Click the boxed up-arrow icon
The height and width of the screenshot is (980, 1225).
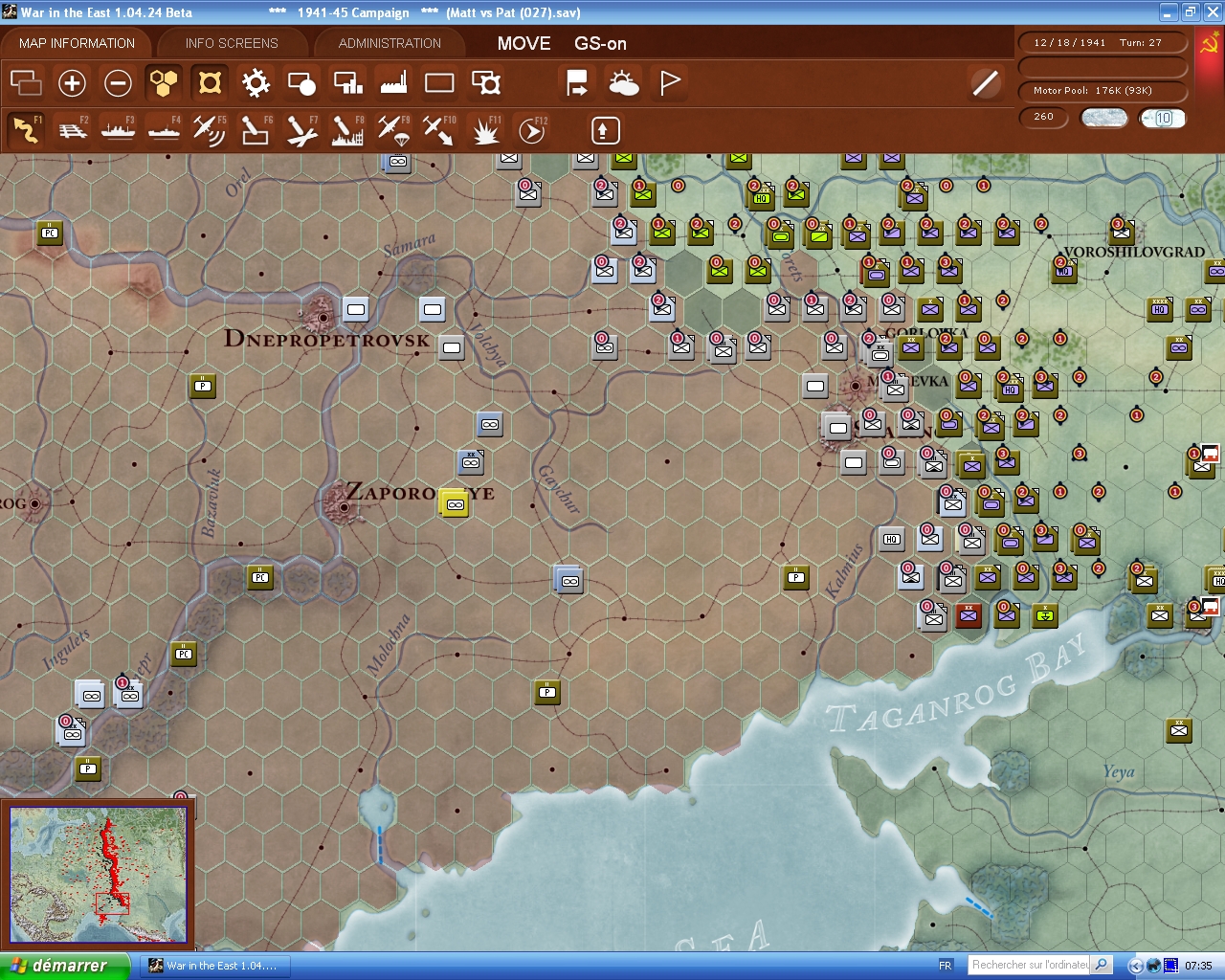click(605, 130)
